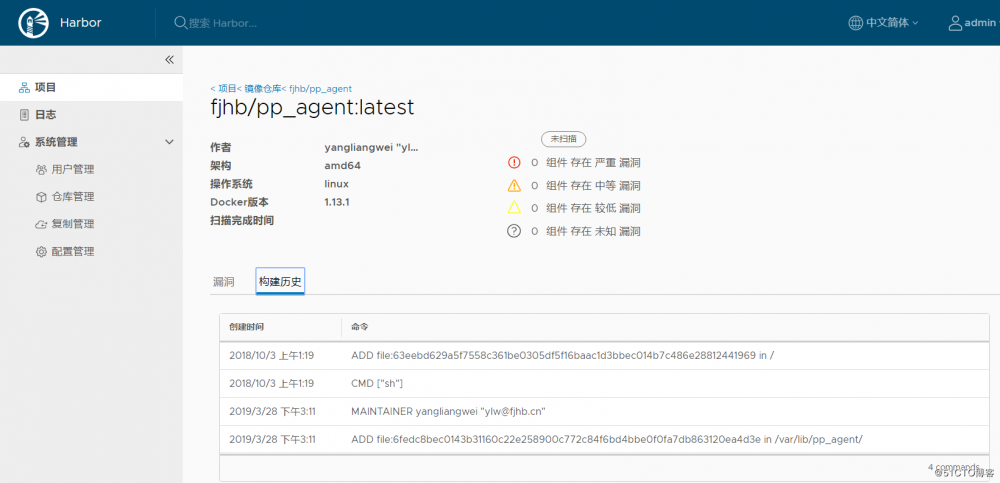Image resolution: width=1000 pixels, height=483 pixels.
Task: Click the search magnifier icon
Action: coord(180,23)
